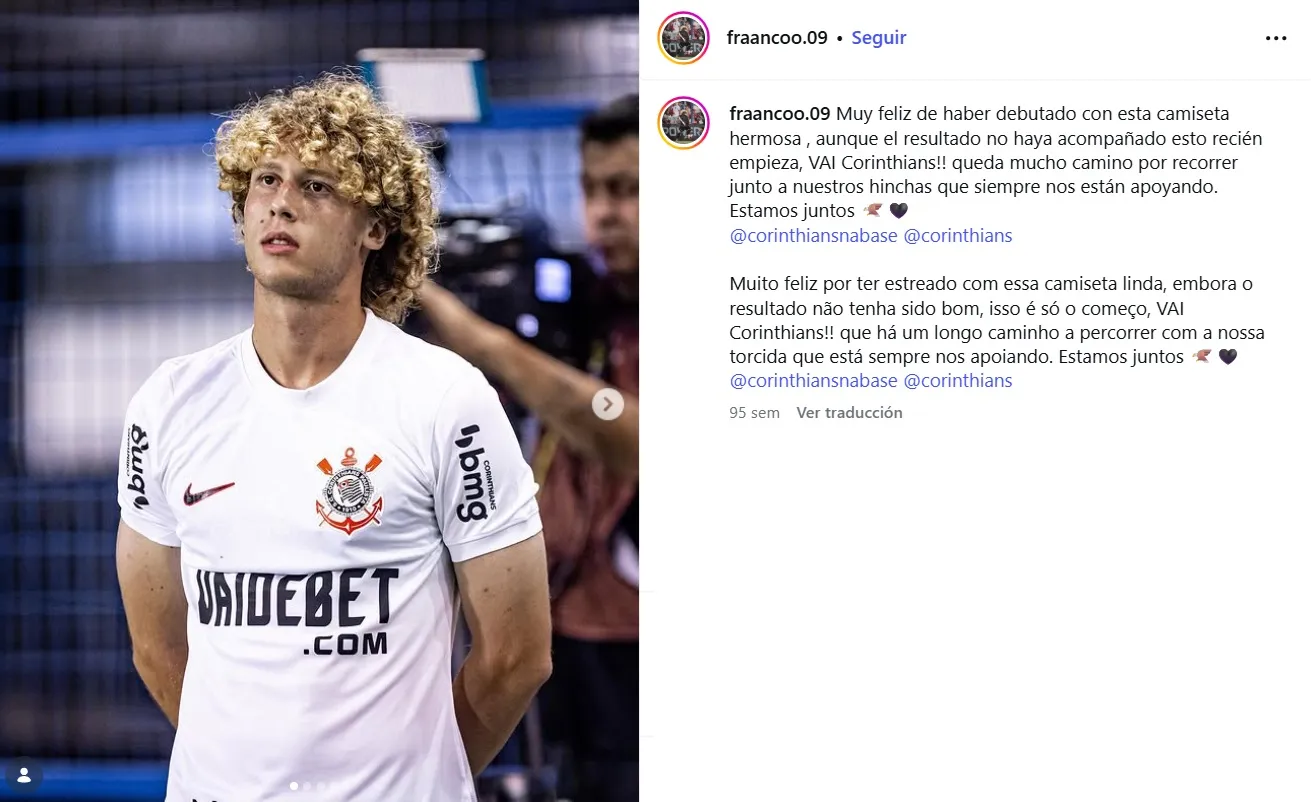Open the three-dot more options menu
Image resolution: width=1311 pixels, height=802 pixels.
pyautogui.click(x=1276, y=38)
